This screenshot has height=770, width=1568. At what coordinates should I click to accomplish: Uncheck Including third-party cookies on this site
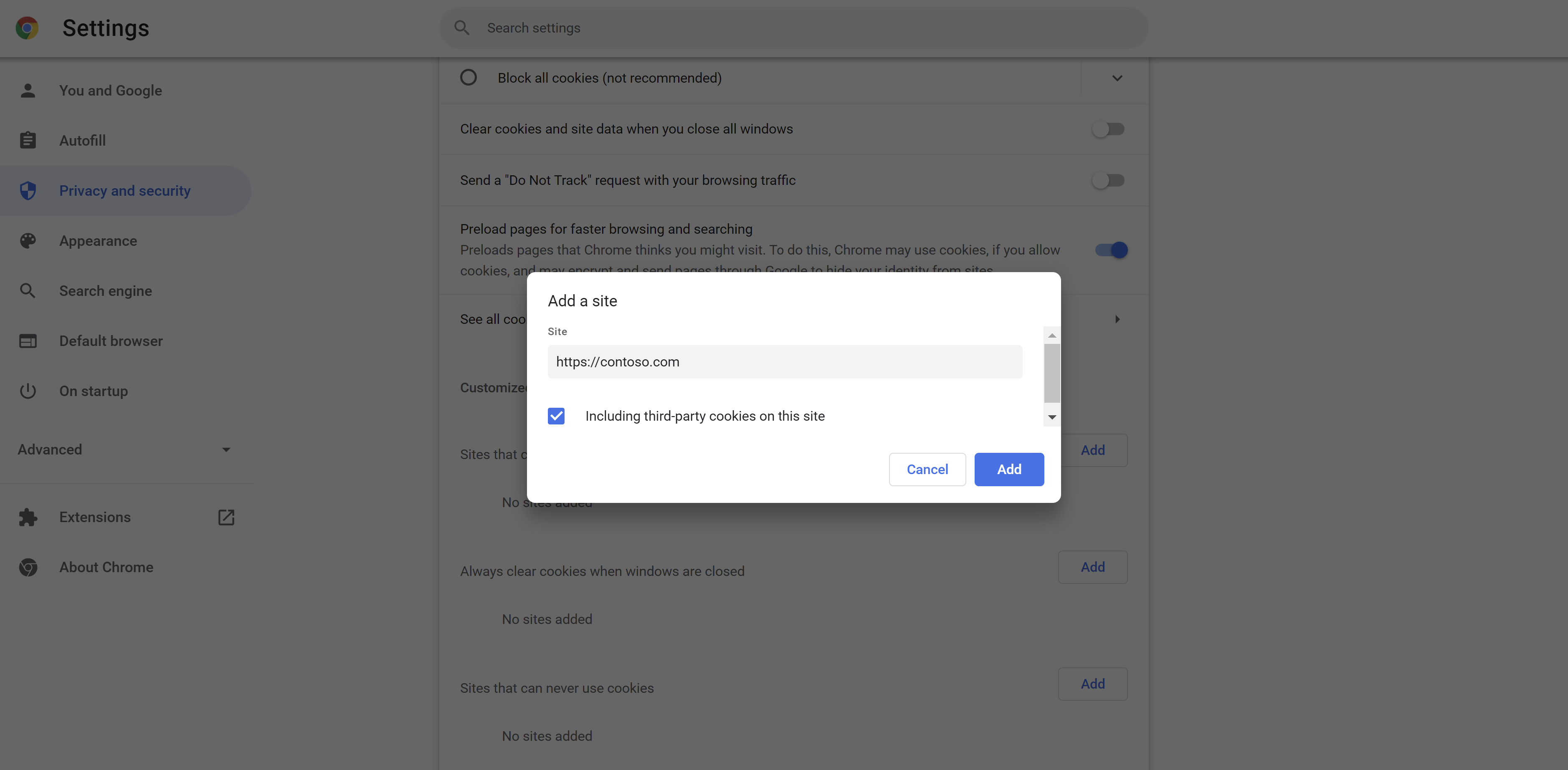tap(556, 416)
